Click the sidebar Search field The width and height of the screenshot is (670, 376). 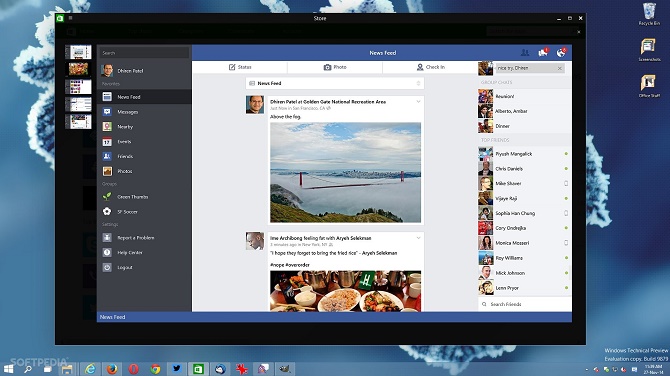pos(144,53)
